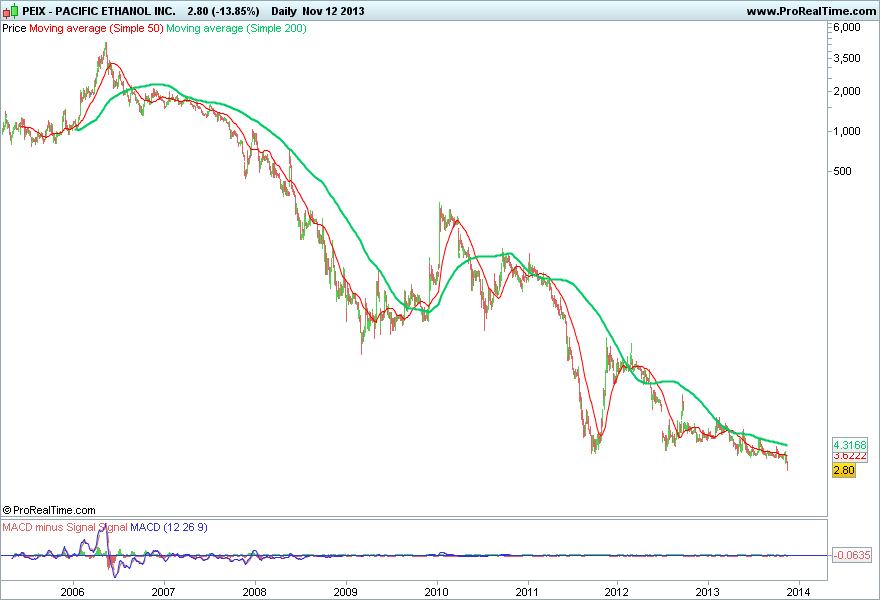
Task: Click the 2012 time axis label
Action: pos(617,592)
